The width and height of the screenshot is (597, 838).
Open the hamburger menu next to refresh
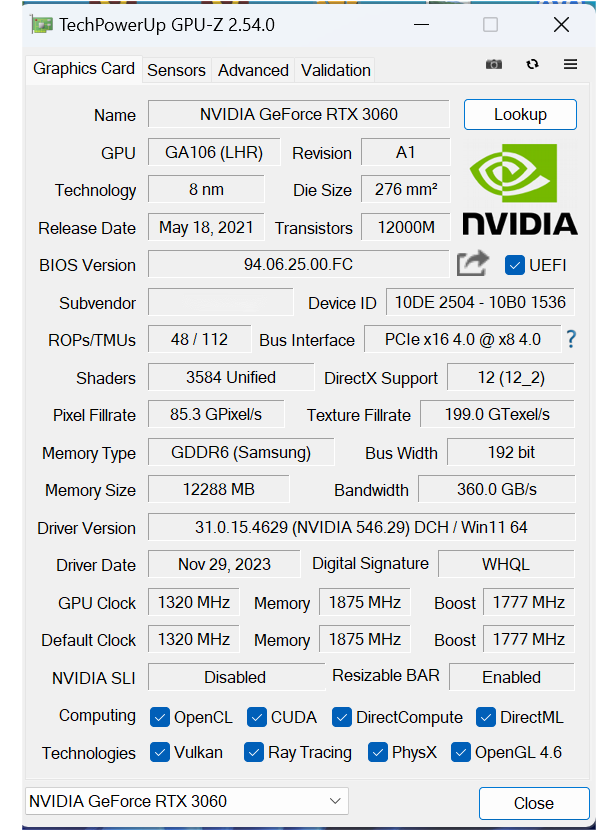(x=569, y=64)
